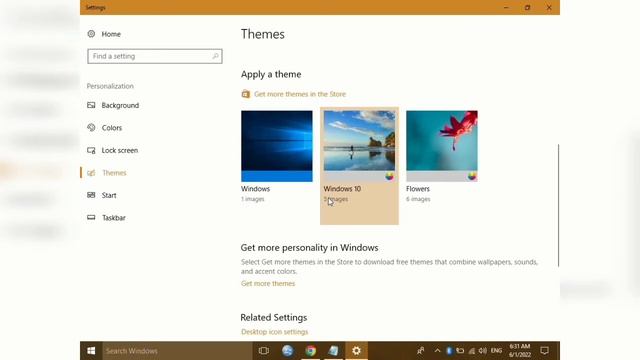Open Colors personalization page
Image resolution: width=640 pixels, height=360 pixels.
104,128
